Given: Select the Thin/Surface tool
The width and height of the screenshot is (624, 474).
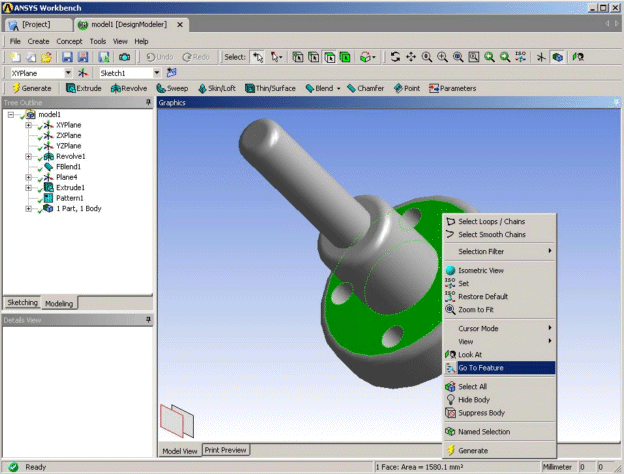Looking at the screenshot, I should click(x=272, y=88).
